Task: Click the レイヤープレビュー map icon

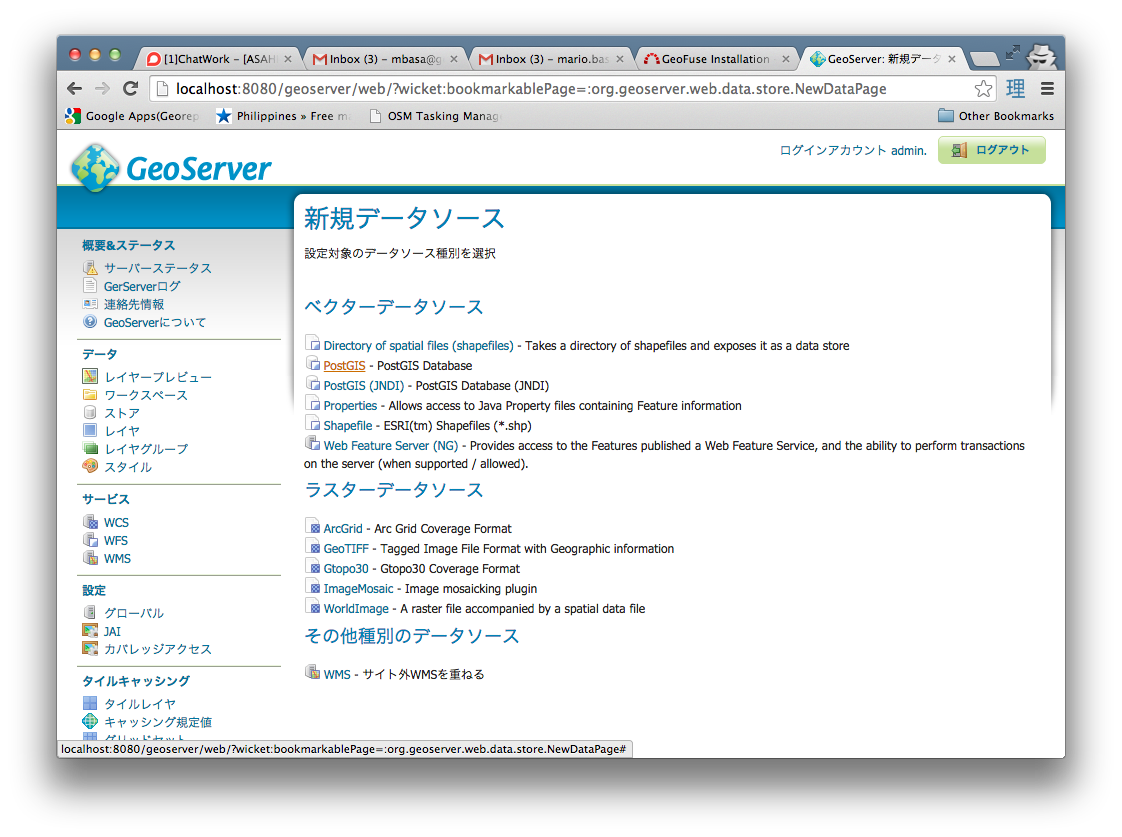Action: pos(90,376)
